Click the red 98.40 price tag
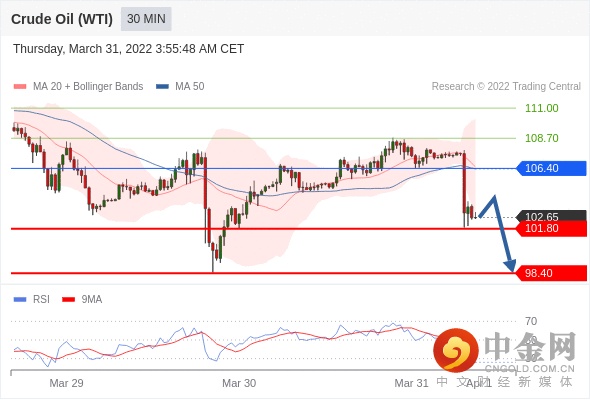This screenshot has width=590, height=400. point(551,273)
